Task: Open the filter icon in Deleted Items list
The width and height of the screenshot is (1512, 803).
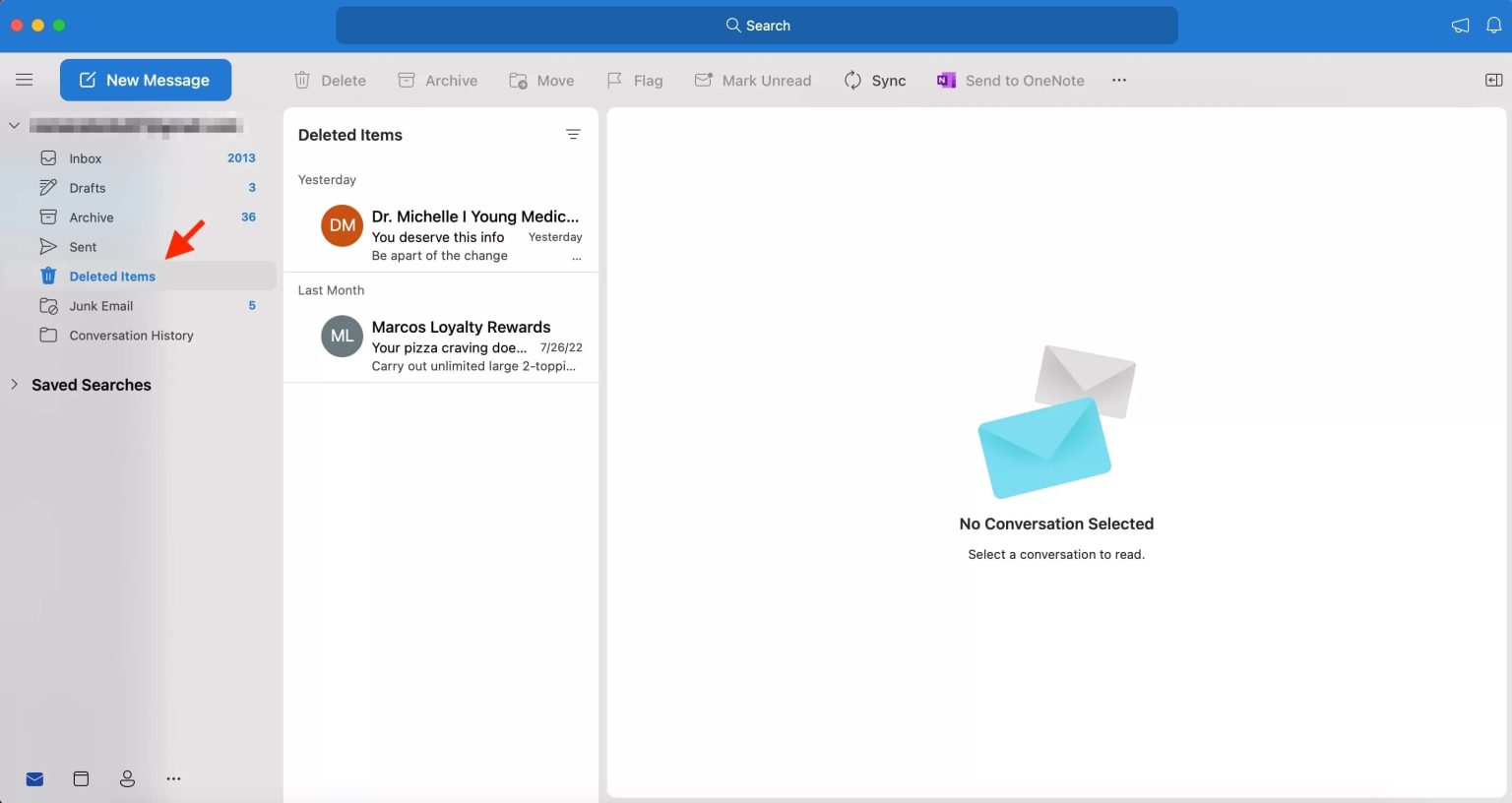Action: [573, 134]
